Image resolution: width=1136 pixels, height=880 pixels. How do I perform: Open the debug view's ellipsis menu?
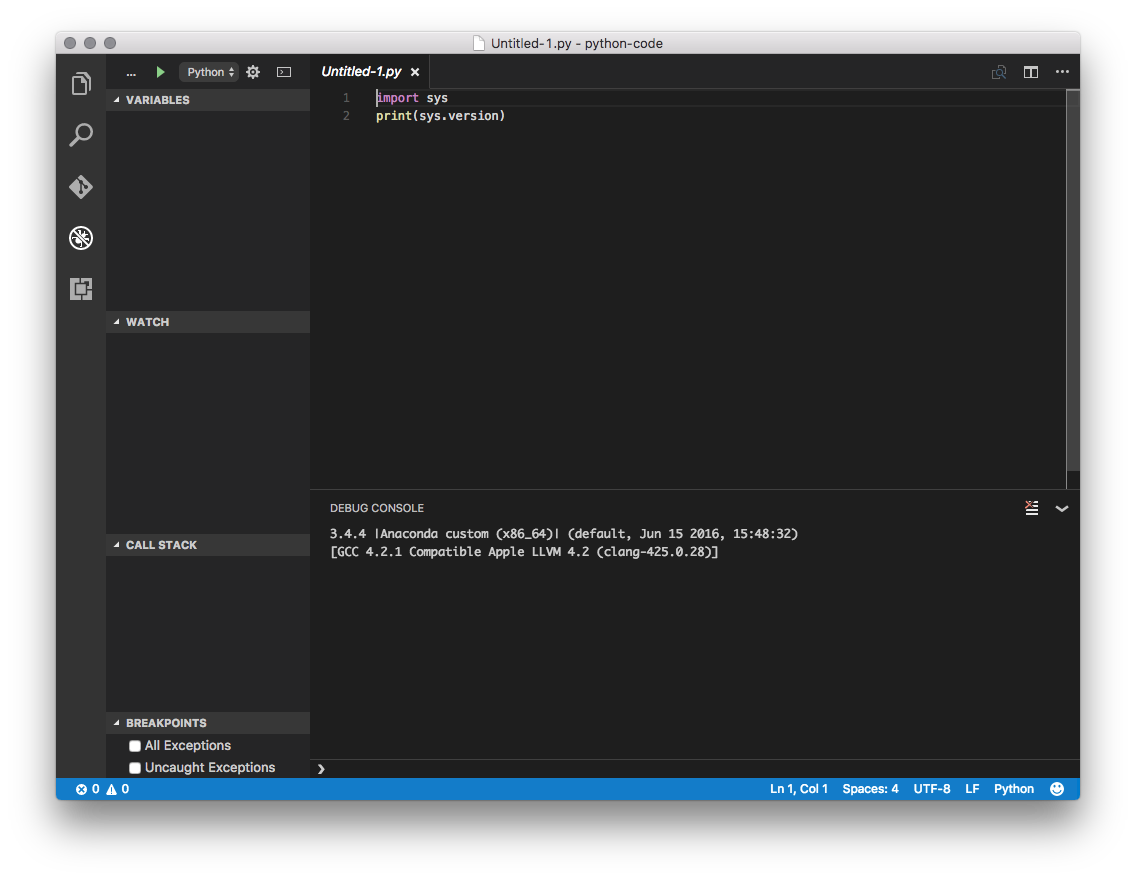pos(131,72)
